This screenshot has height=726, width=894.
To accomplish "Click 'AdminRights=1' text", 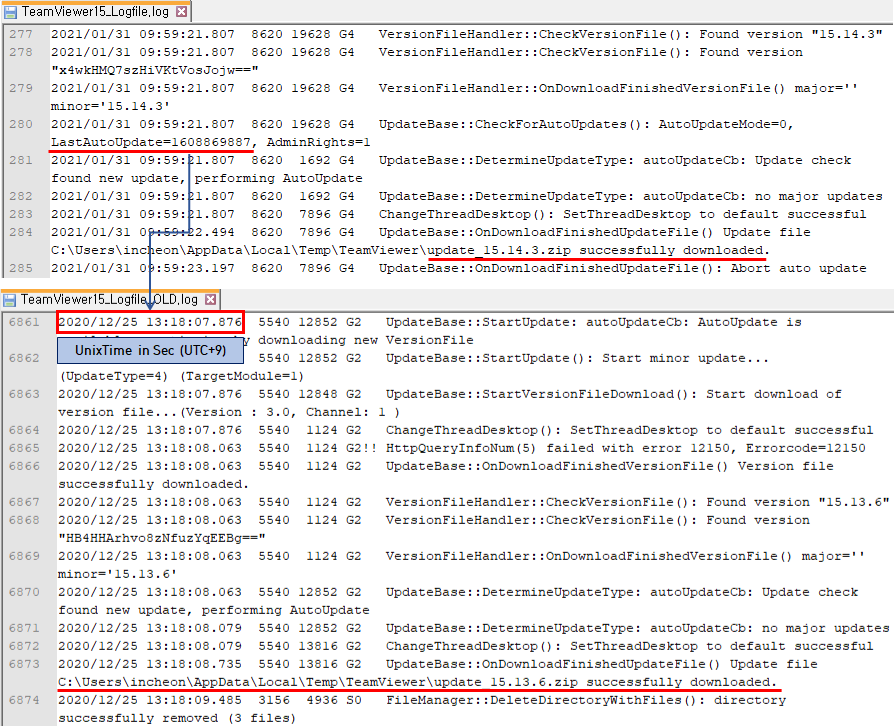I will tap(318, 142).
